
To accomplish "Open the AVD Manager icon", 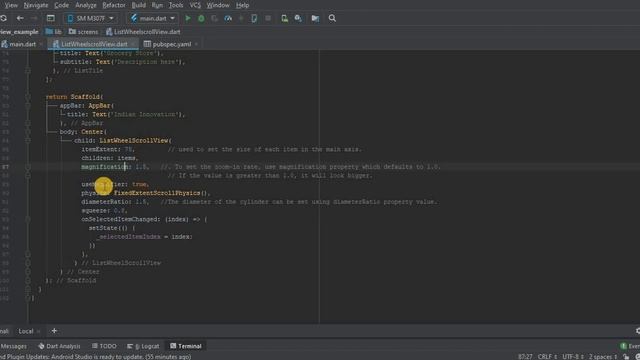I will [284, 18].
